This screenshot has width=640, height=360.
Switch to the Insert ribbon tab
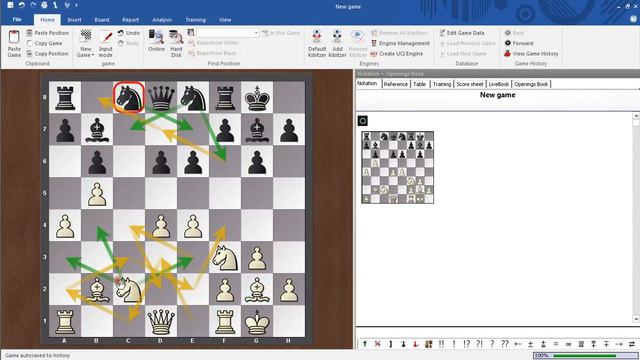tap(74, 20)
